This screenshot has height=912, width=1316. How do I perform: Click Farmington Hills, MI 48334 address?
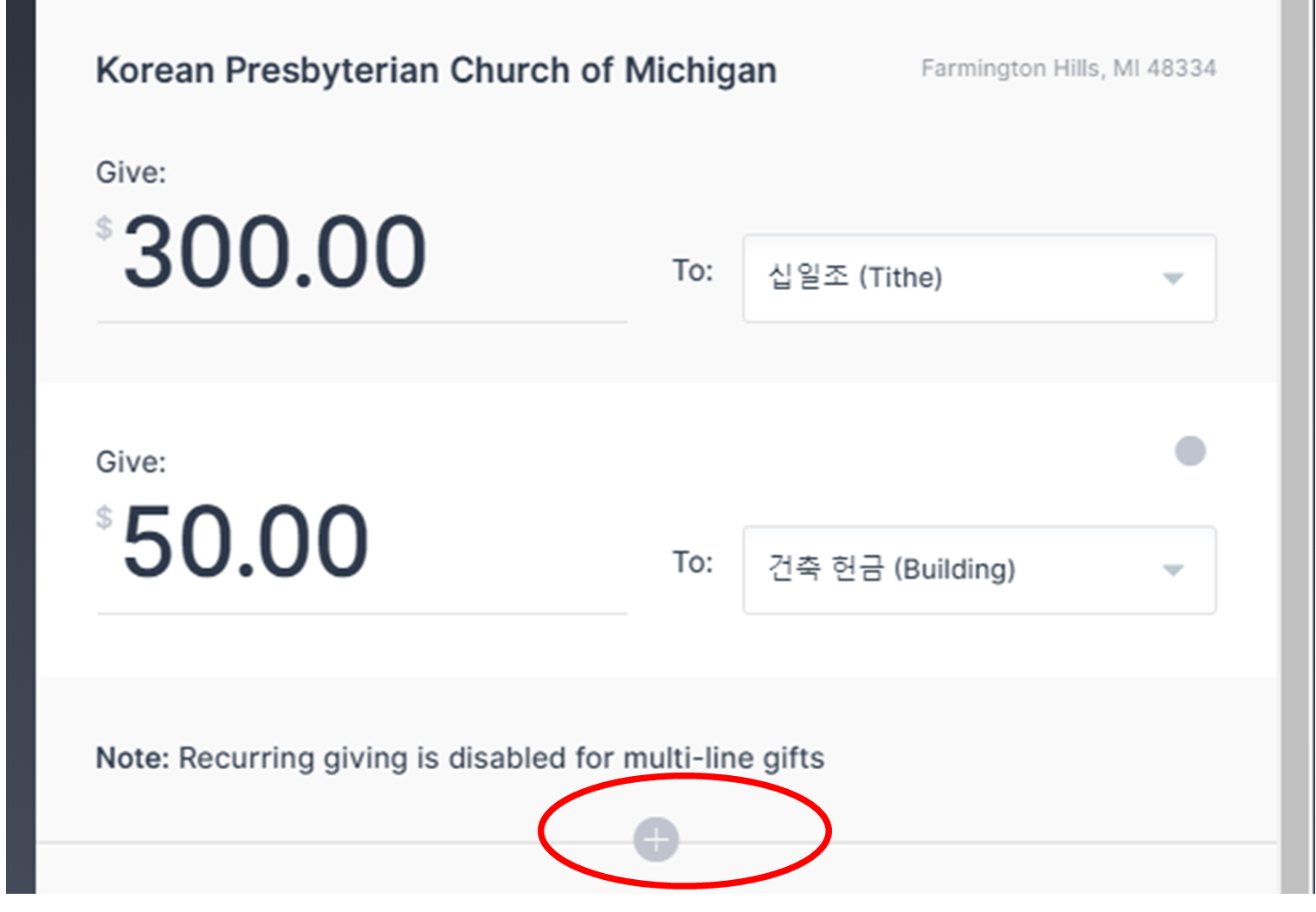pyautogui.click(x=1068, y=68)
